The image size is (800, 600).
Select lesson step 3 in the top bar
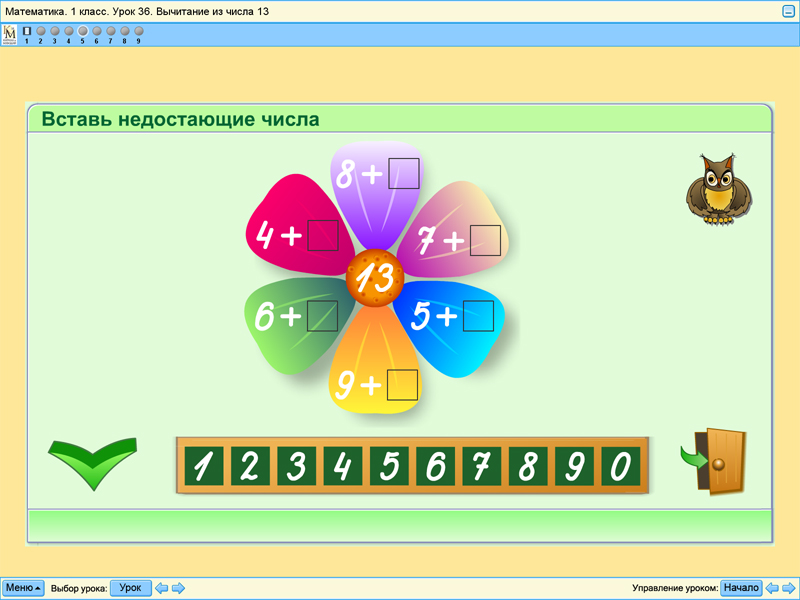[54, 31]
